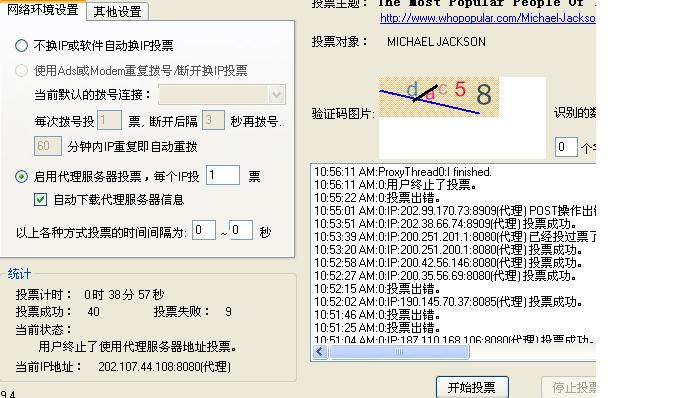Click the 投票成功 count 40

93,312
